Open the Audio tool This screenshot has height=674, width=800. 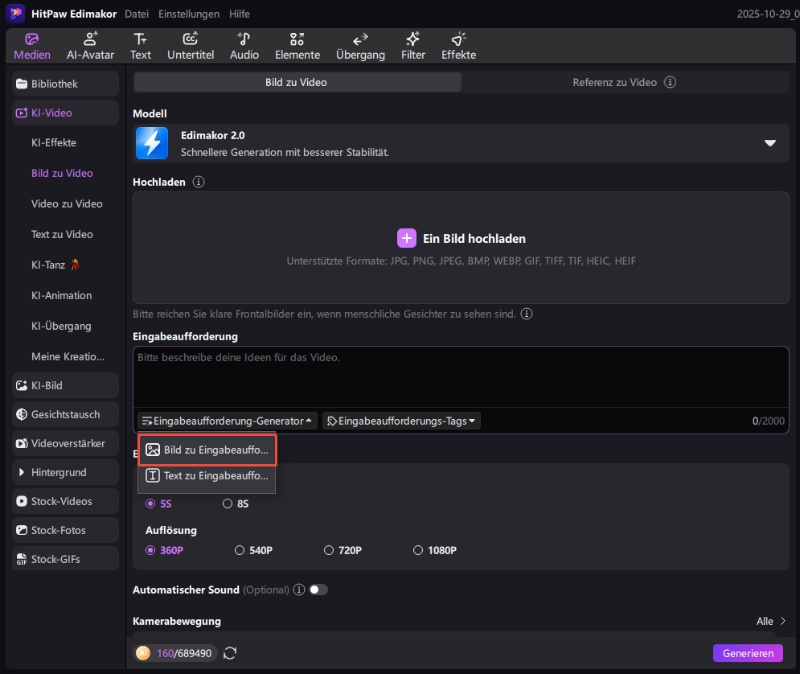[x=244, y=46]
